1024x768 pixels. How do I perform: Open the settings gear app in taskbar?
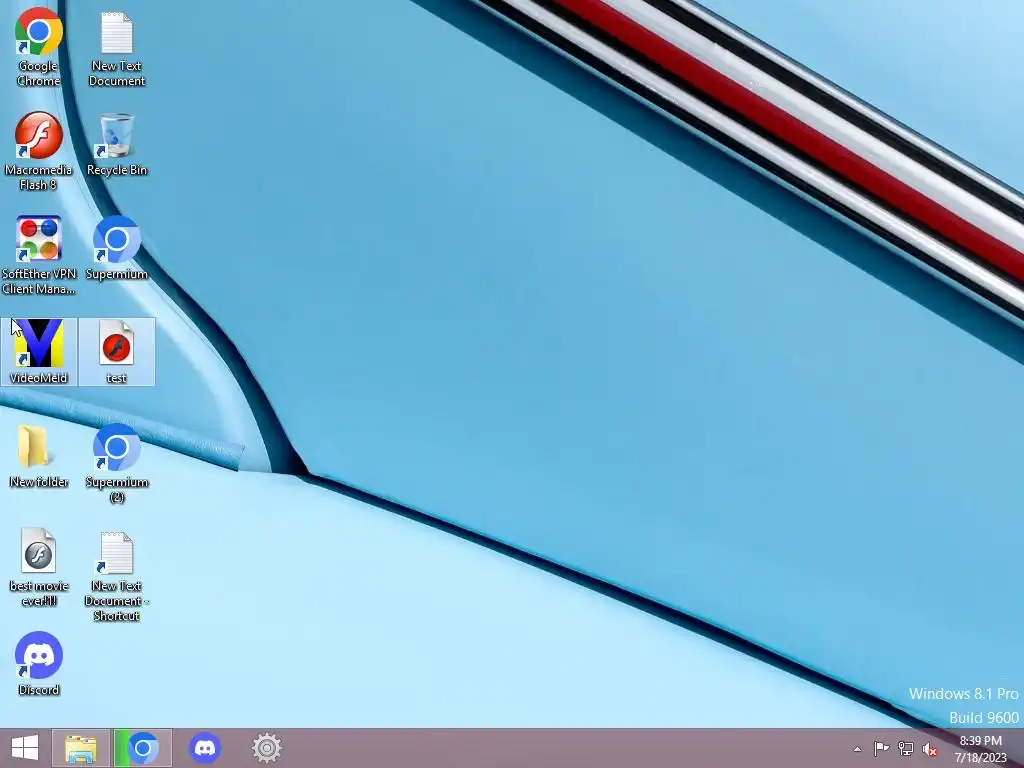click(266, 748)
